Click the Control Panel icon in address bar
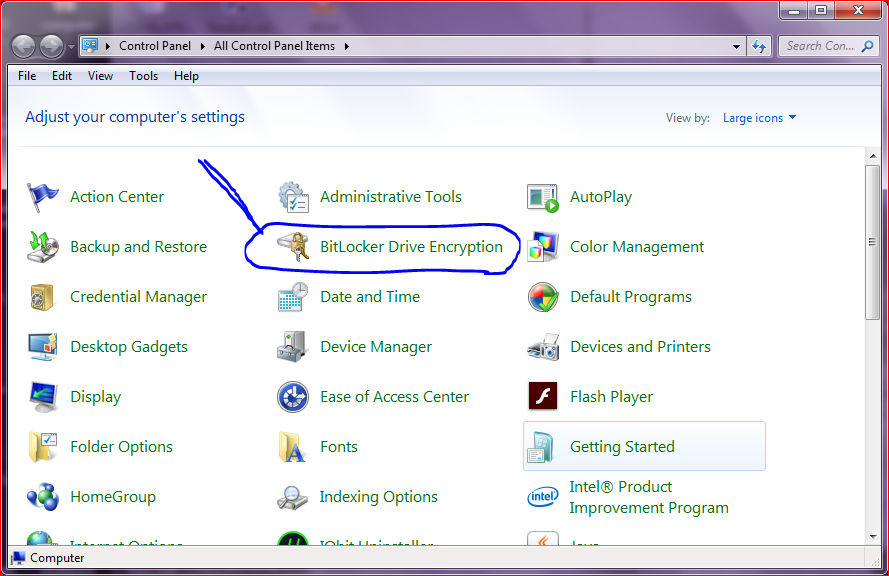 (x=90, y=45)
